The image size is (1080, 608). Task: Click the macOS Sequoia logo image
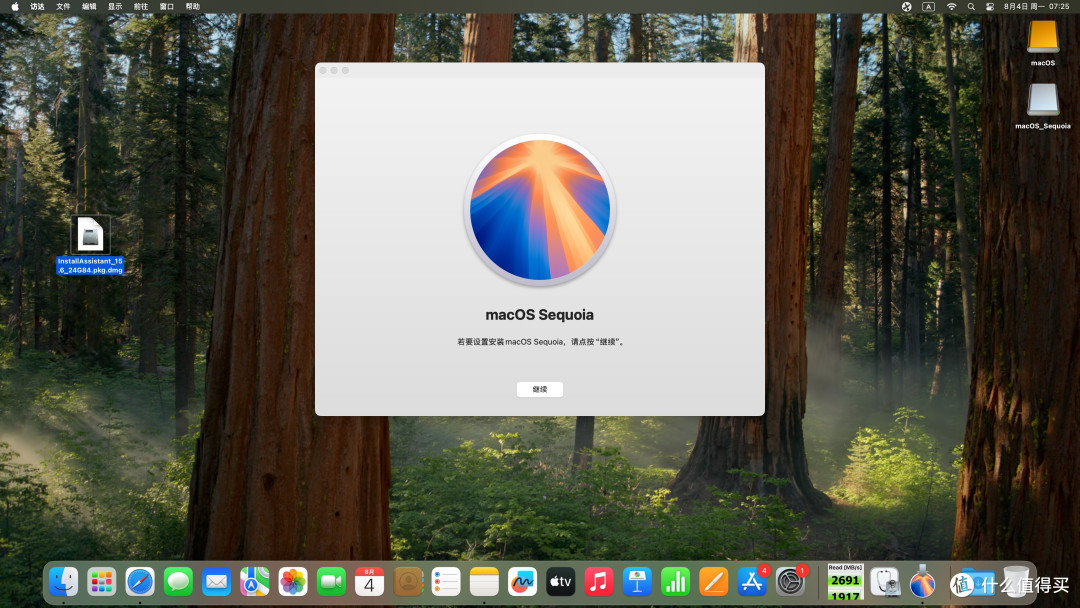click(x=540, y=210)
